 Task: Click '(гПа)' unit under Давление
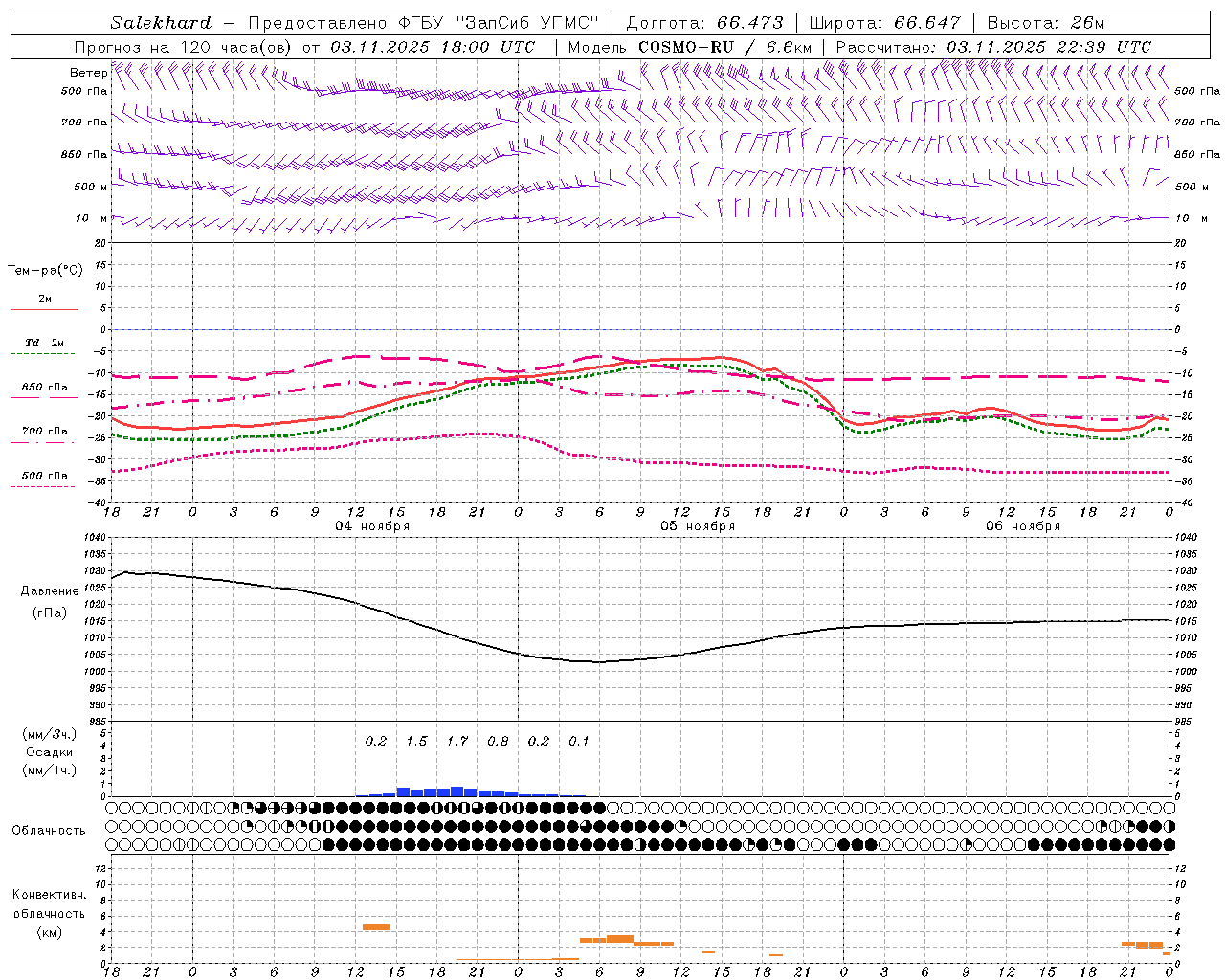coord(50,612)
